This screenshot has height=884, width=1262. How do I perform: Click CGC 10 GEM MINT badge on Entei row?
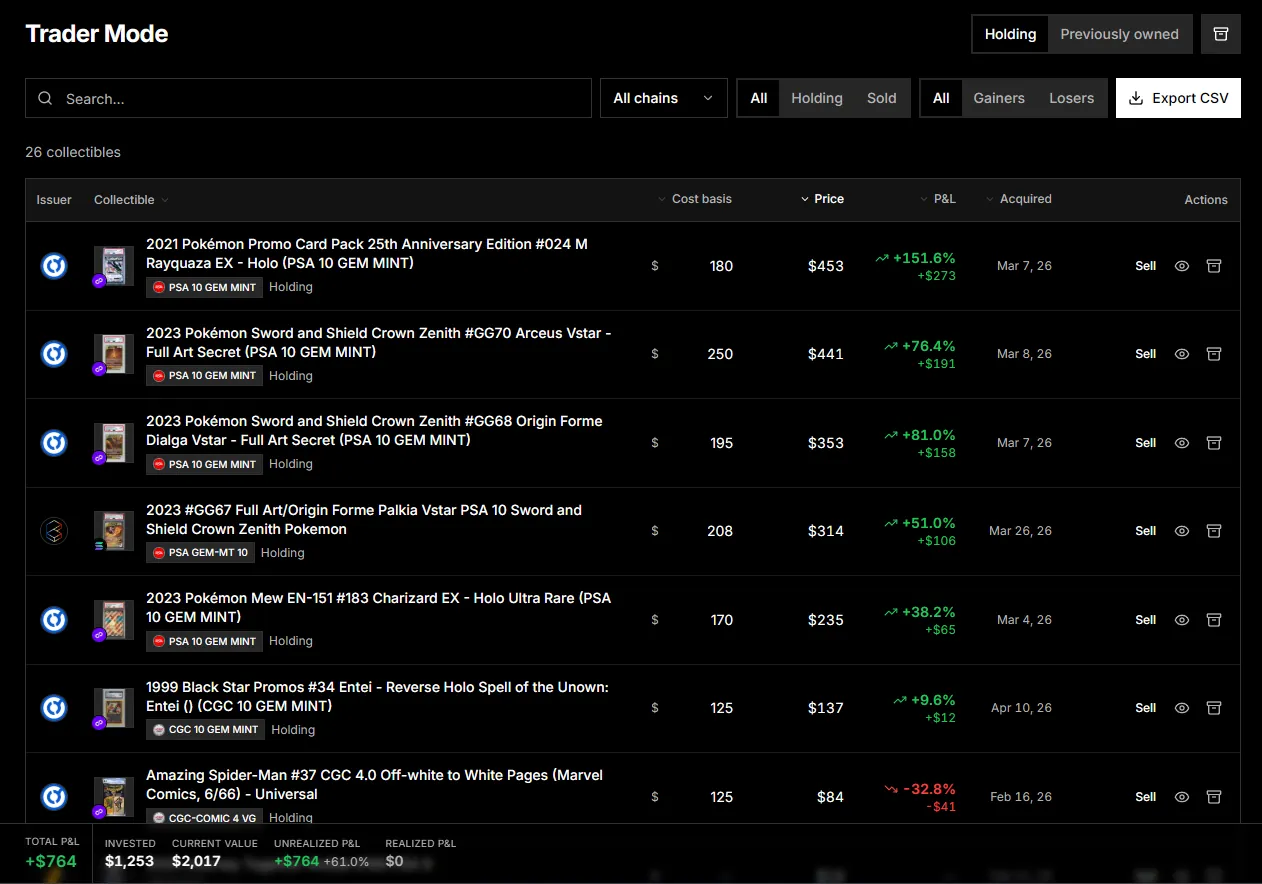click(205, 730)
